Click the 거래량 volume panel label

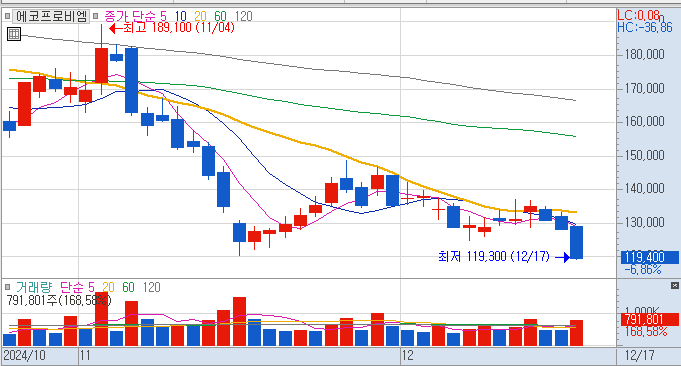(x=34, y=287)
